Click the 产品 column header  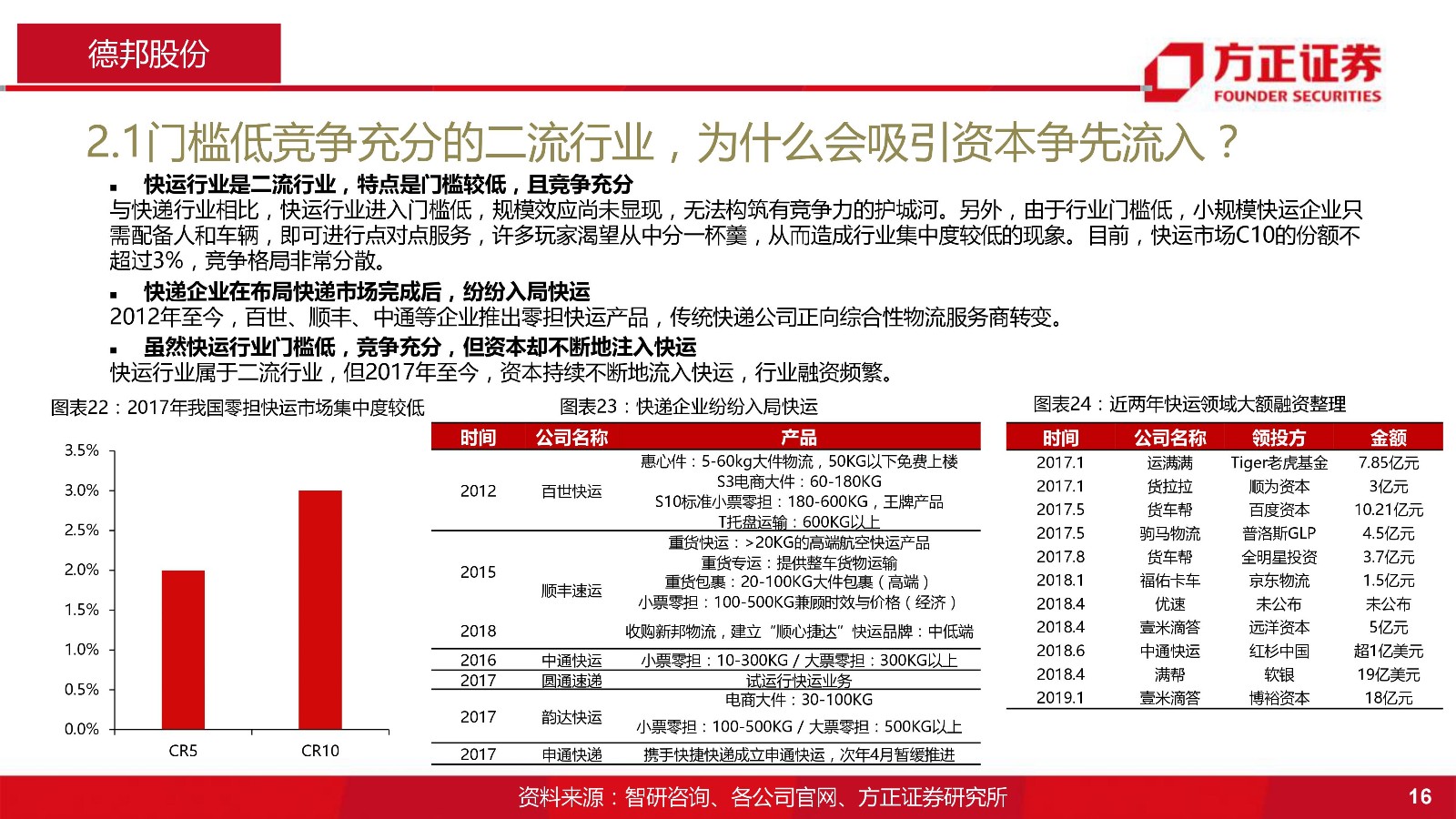[x=799, y=438]
